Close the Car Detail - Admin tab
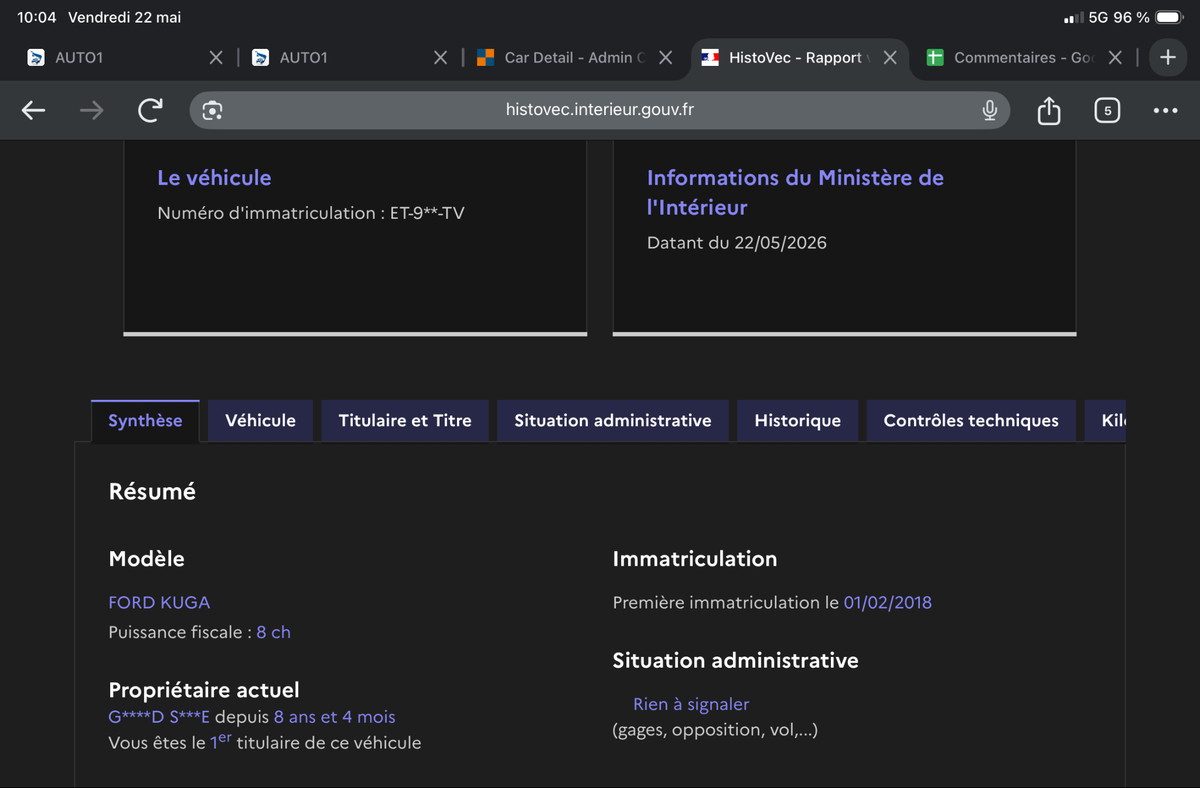This screenshot has width=1200, height=788. point(666,58)
